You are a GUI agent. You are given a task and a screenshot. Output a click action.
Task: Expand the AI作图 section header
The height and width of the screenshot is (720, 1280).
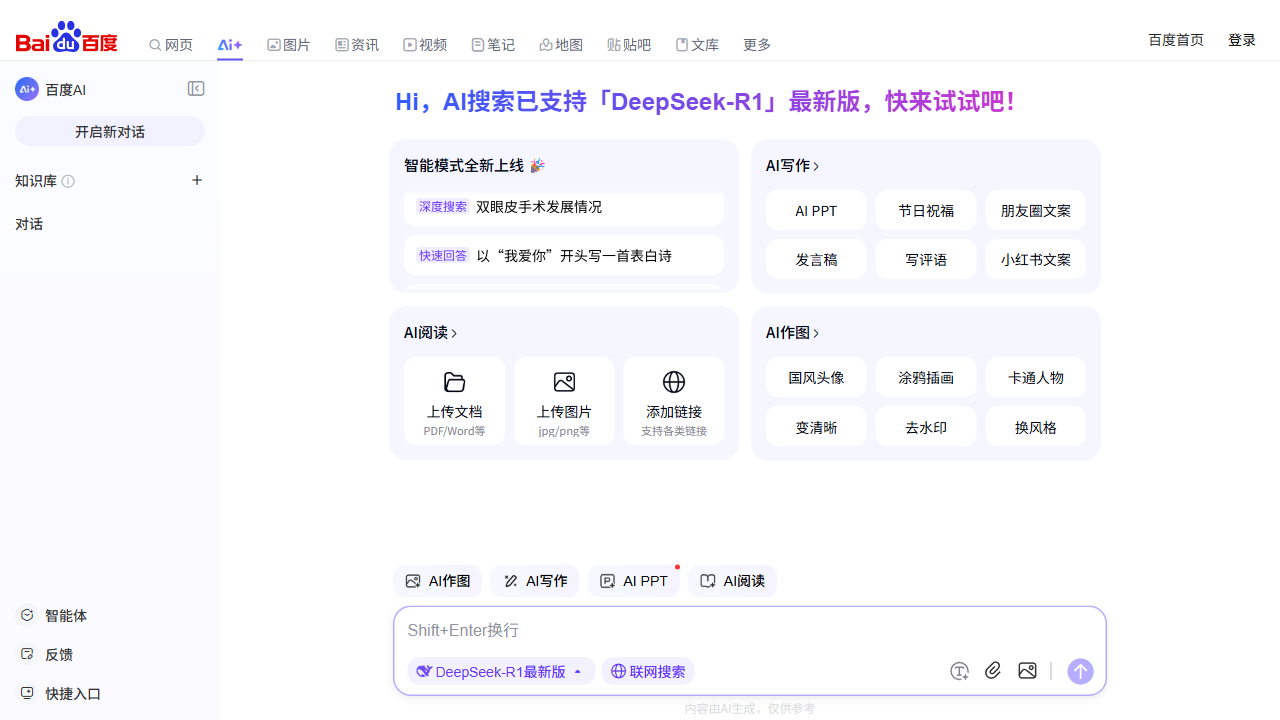point(792,333)
